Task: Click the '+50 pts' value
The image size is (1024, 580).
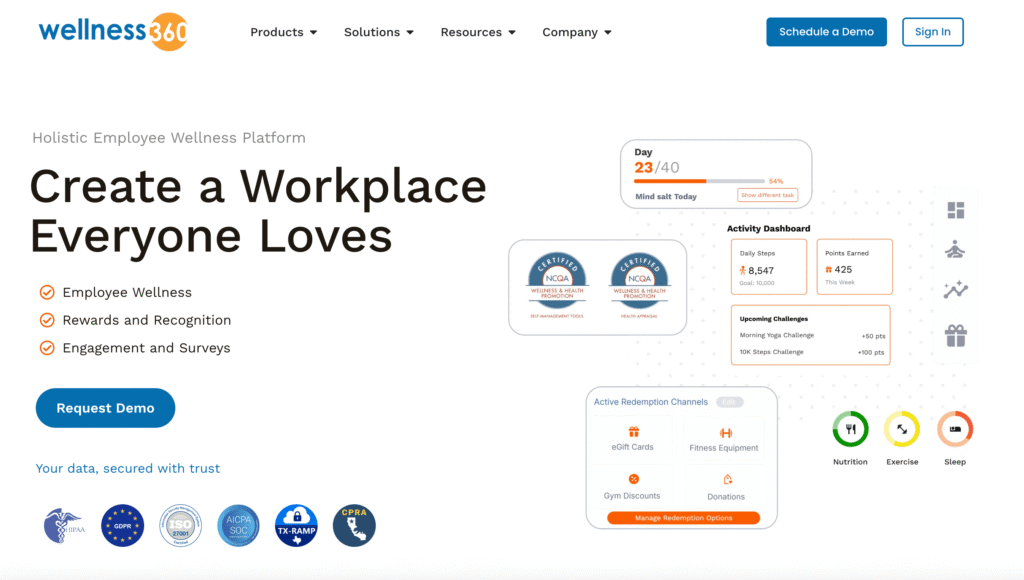Action: (873, 336)
